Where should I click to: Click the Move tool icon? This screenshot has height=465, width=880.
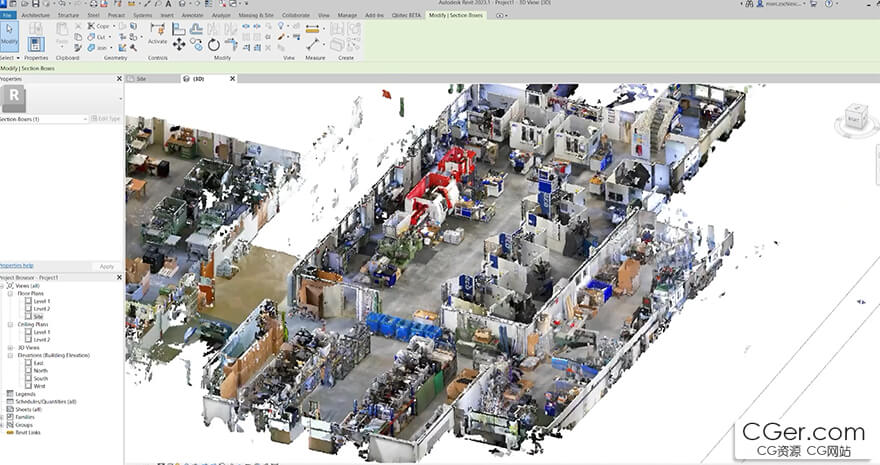pos(179,45)
